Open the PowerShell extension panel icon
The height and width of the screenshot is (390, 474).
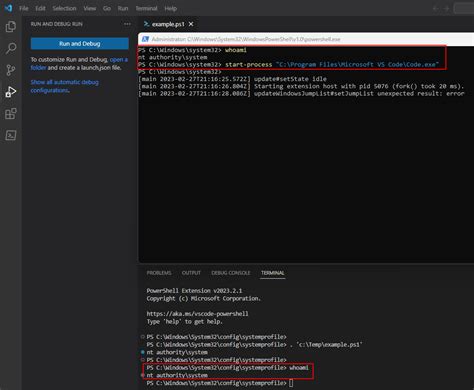11,135
